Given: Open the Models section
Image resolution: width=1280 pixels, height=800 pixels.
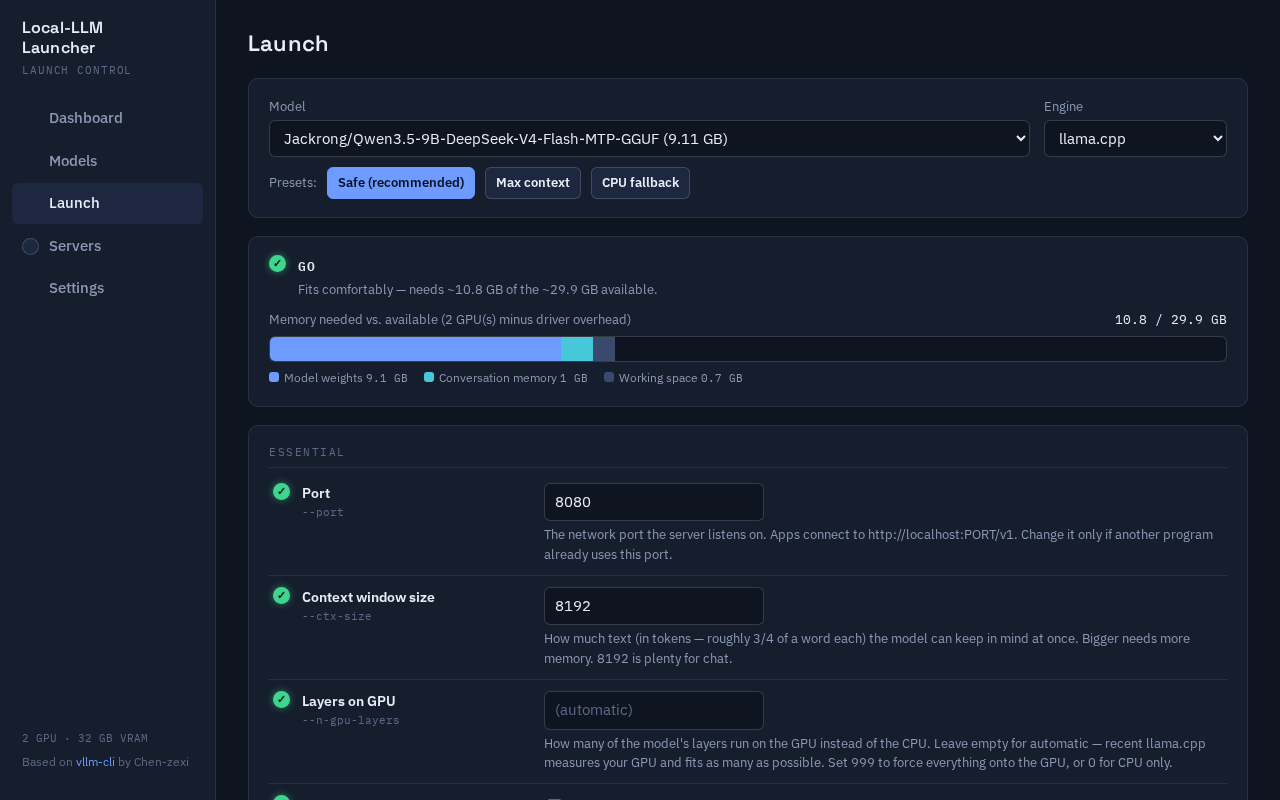Looking at the screenshot, I should click(x=107, y=161).
